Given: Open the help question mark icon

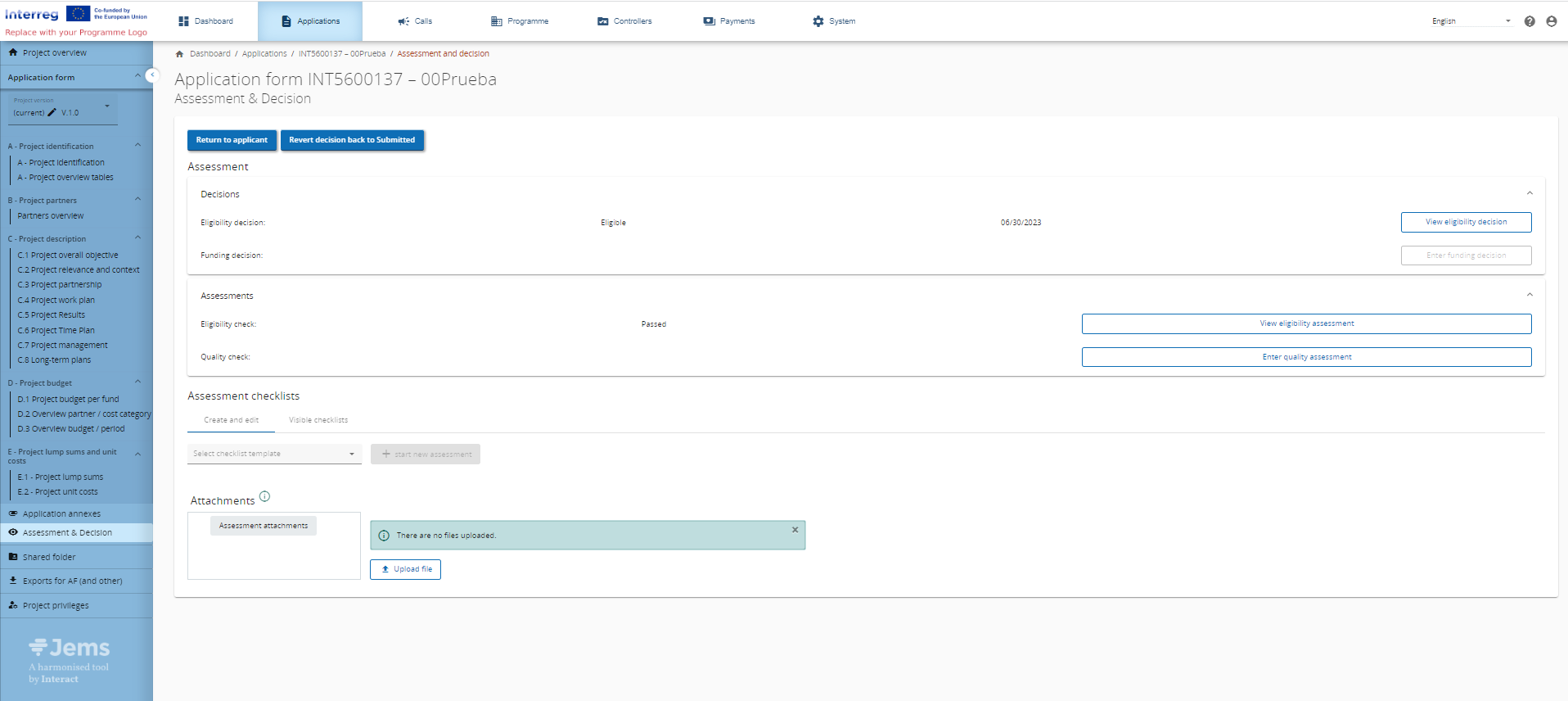Looking at the screenshot, I should (x=1530, y=21).
